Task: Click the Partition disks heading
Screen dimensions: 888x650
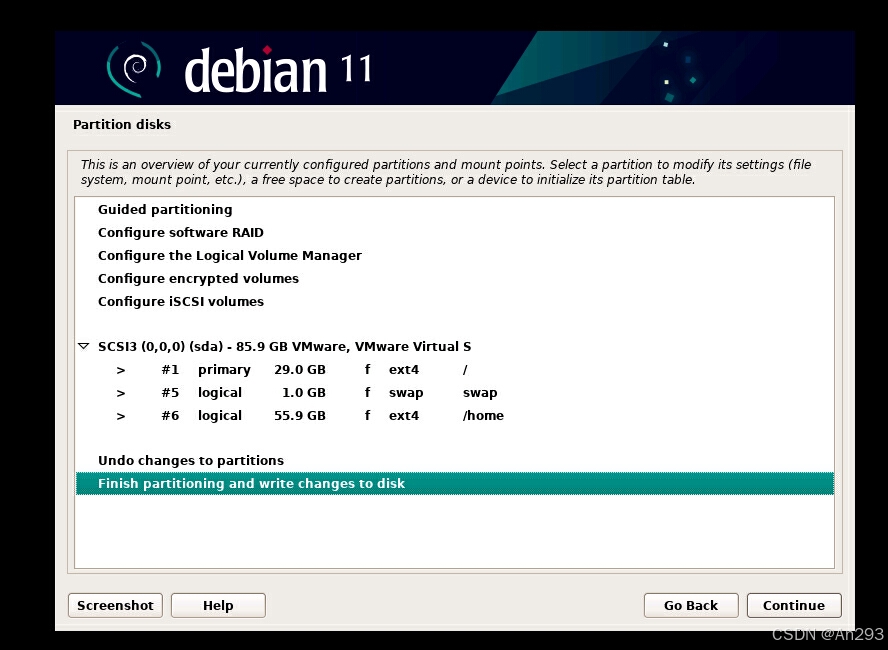Action: click(122, 125)
